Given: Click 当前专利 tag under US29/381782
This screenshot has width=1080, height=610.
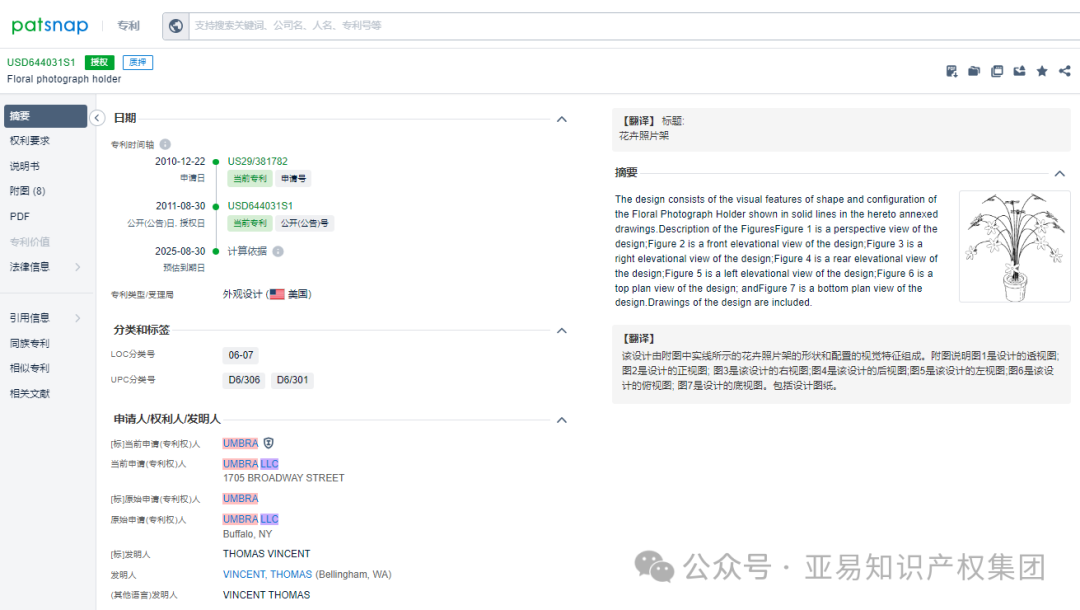Looking at the screenshot, I should click(x=249, y=178).
